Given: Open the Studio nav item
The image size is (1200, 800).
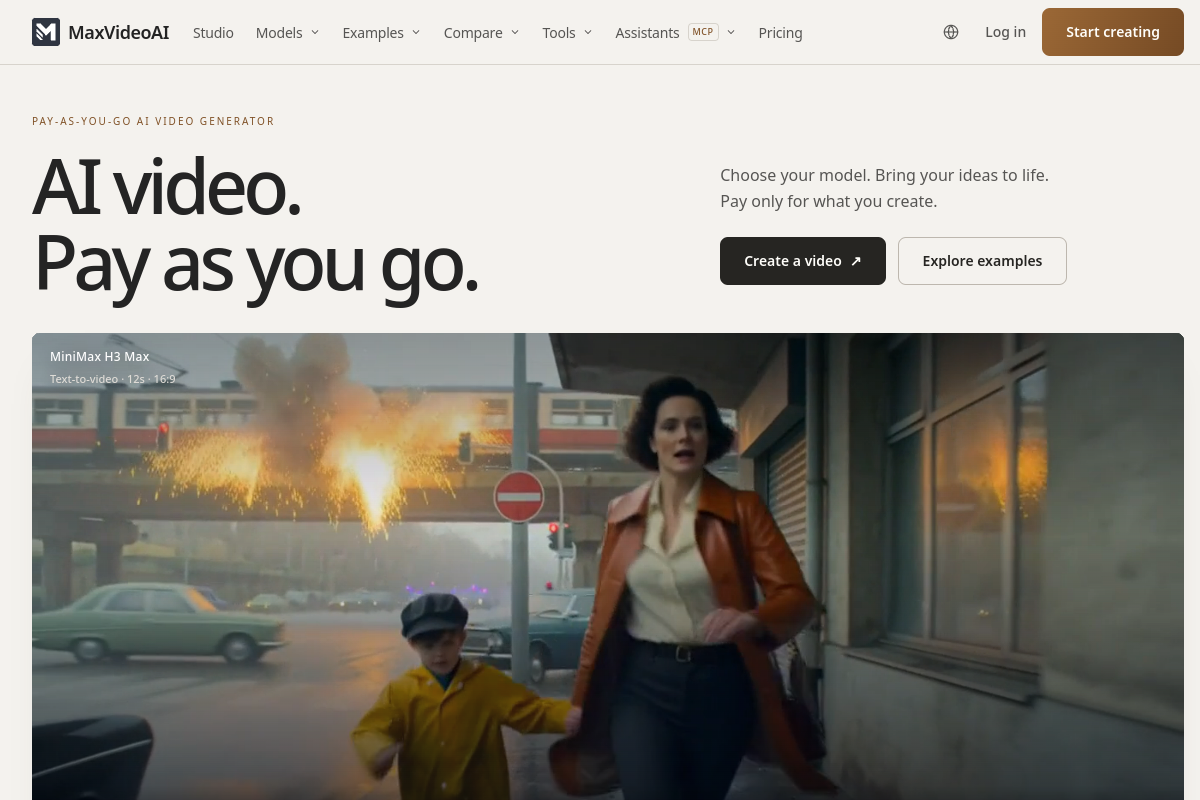Looking at the screenshot, I should coord(213,33).
